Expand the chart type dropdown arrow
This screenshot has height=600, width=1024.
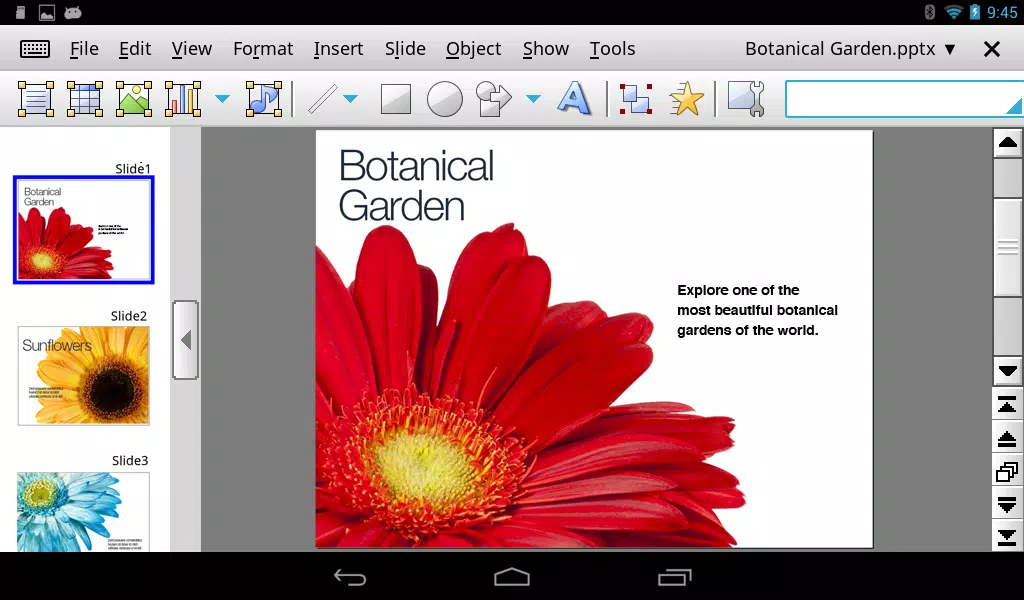pyautogui.click(x=222, y=99)
